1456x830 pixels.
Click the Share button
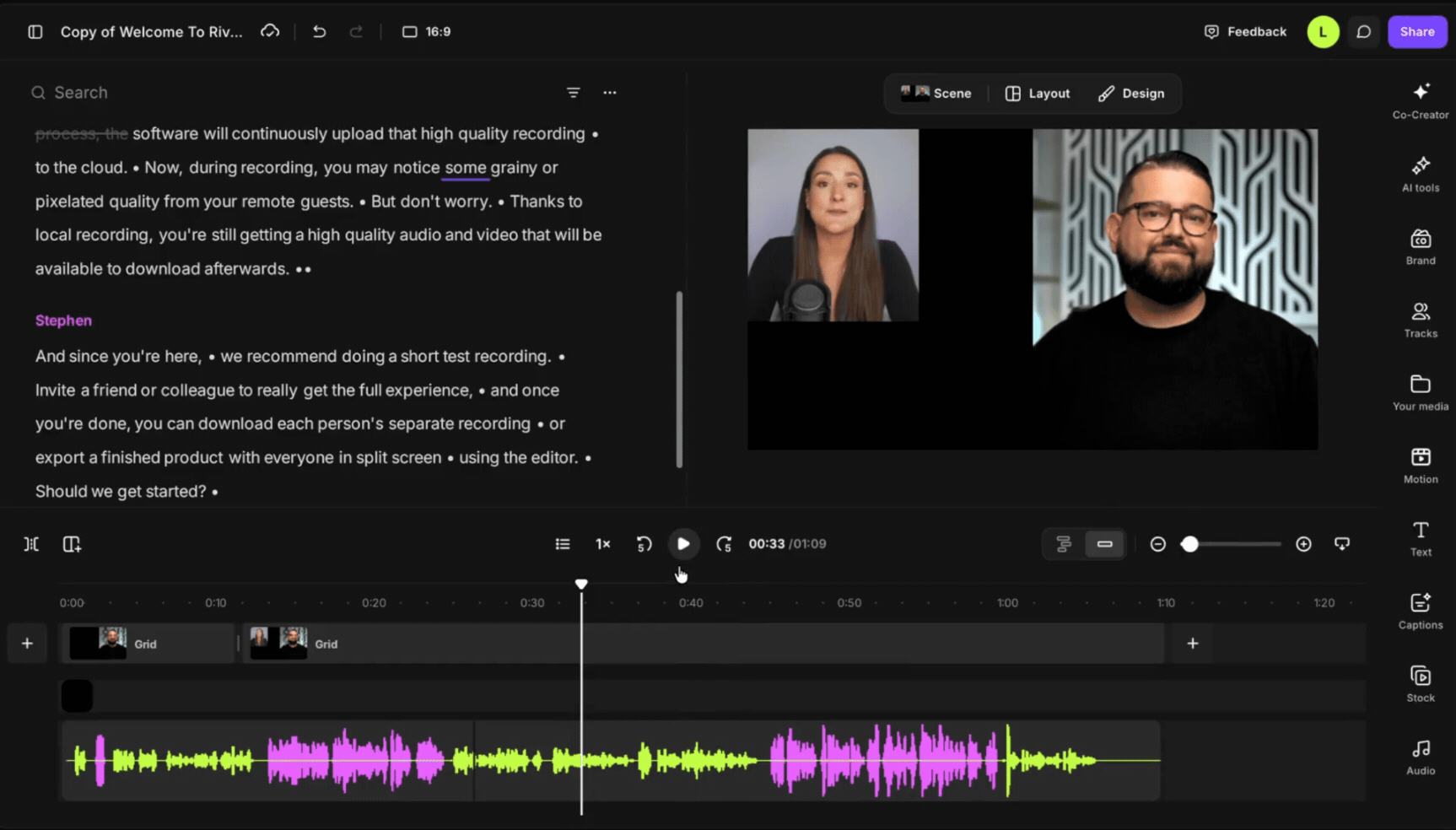(x=1417, y=32)
